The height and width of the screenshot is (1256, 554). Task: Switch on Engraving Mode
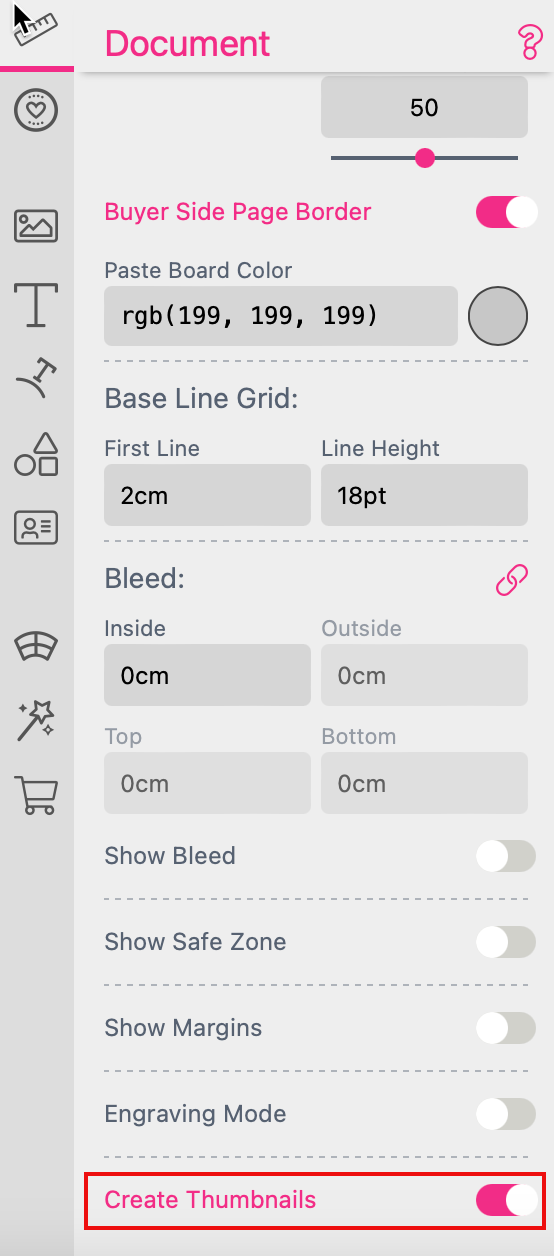tap(506, 1114)
